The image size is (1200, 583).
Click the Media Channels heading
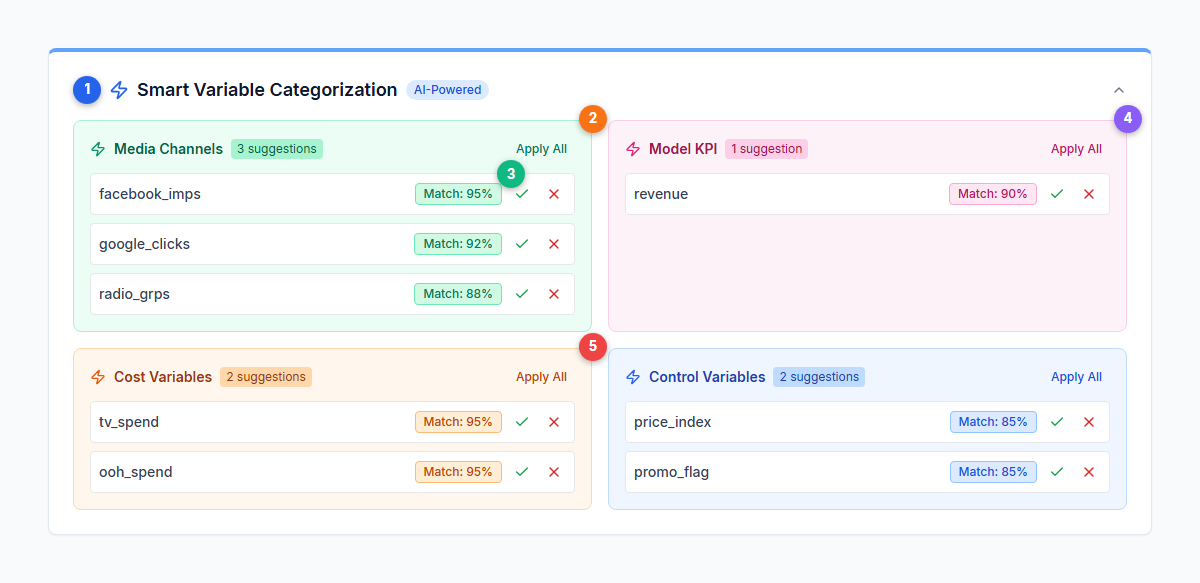click(x=168, y=149)
